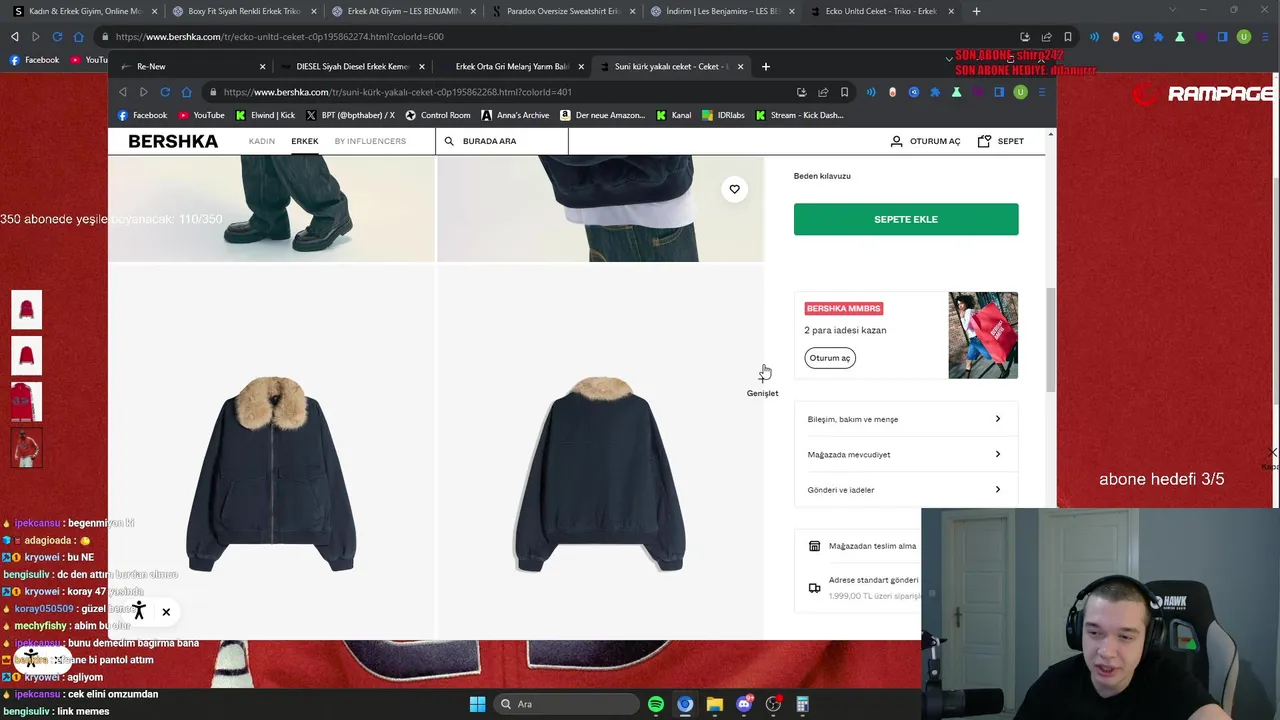The height and width of the screenshot is (720, 1280).
Task: Switch to Erkek Orta Gri Melanj tab
Action: pyautogui.click(x=512, y=66)
